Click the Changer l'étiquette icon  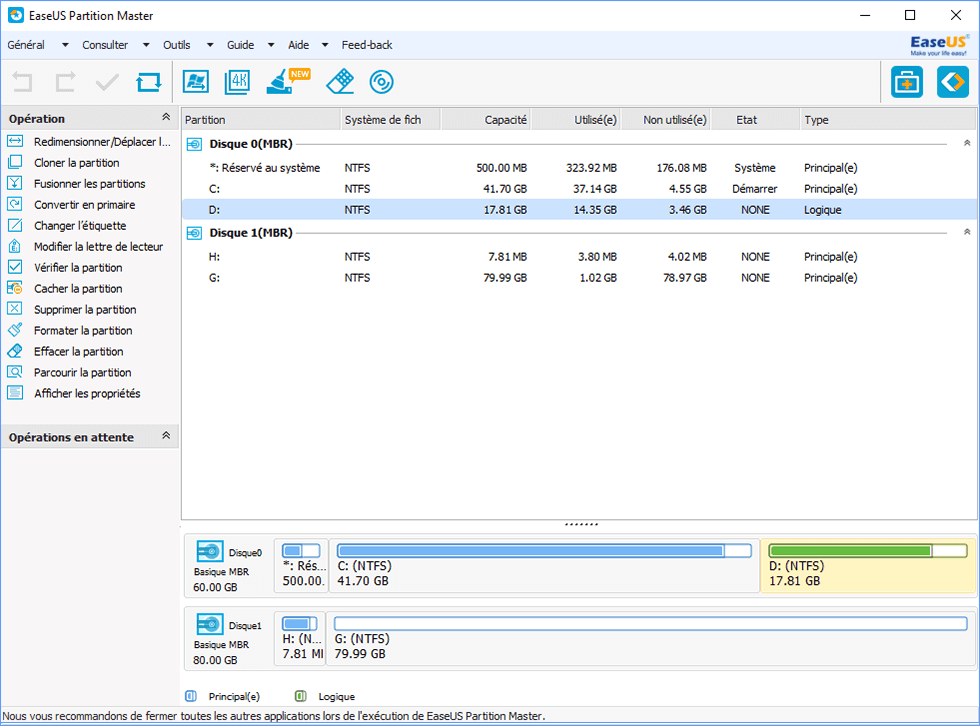click(x=15, y=226)
